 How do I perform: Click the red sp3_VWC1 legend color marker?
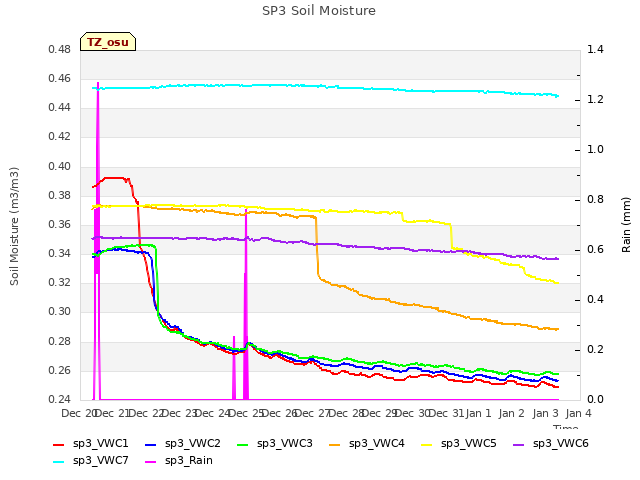pyautogui.click(x=59, y=444)
